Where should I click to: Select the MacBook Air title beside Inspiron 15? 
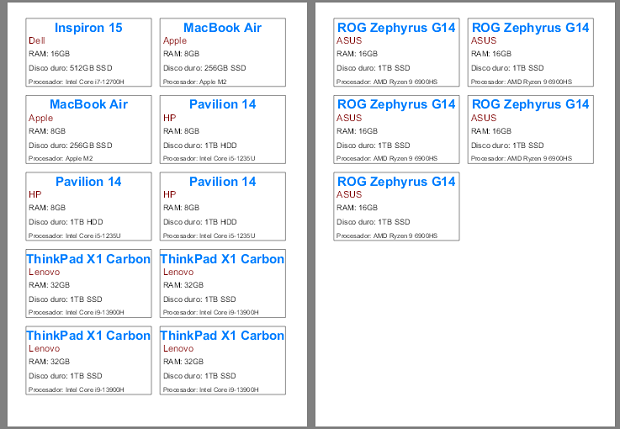click(223, 28)
